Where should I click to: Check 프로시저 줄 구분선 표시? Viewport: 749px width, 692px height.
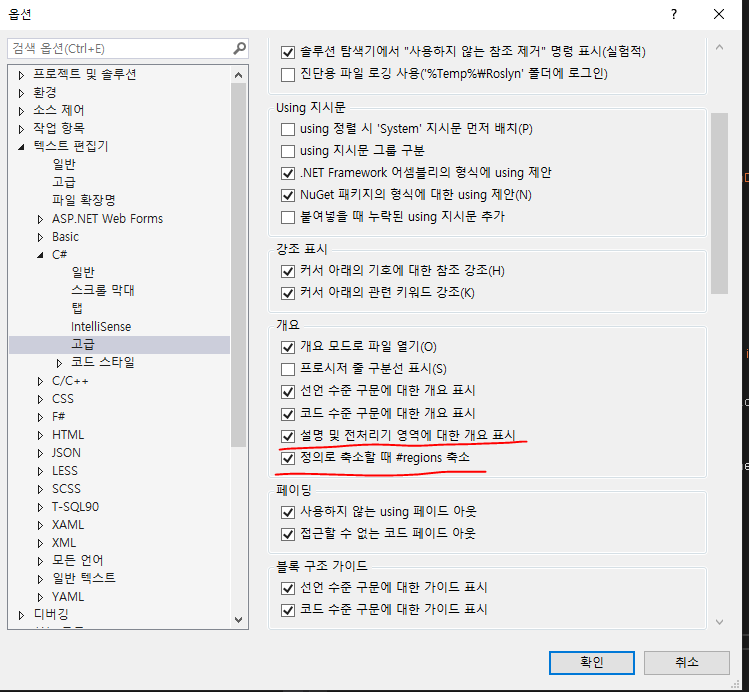coord(288,369)
